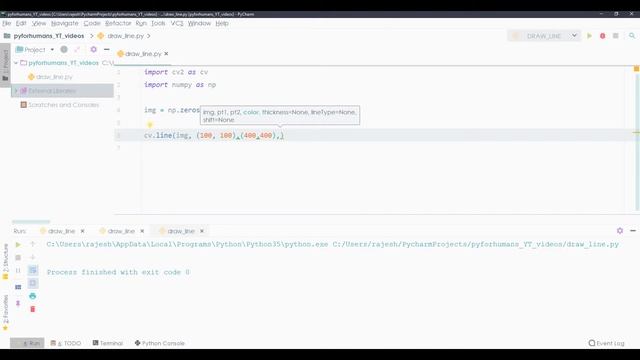The image size is (640, 360).
Task: Click the inspection status indicator at editor top-right
Action: 636,69
